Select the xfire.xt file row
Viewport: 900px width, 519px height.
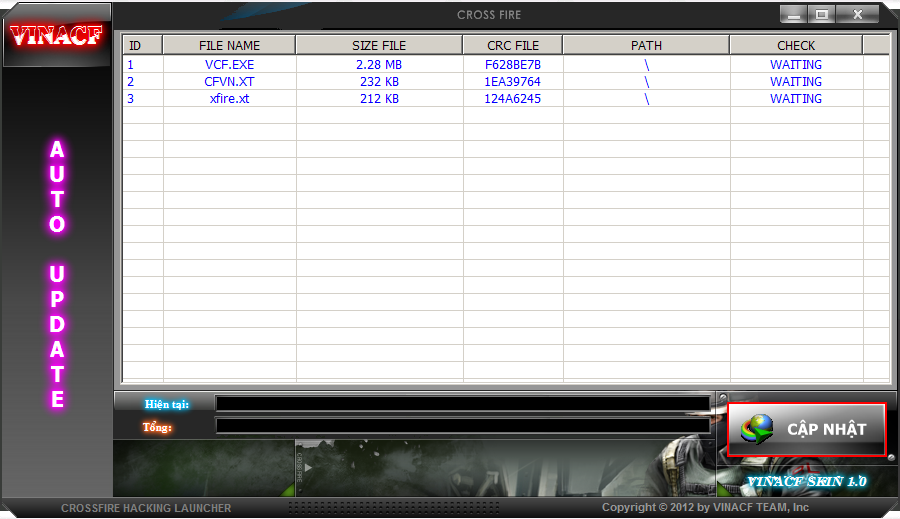coord(506,98)
